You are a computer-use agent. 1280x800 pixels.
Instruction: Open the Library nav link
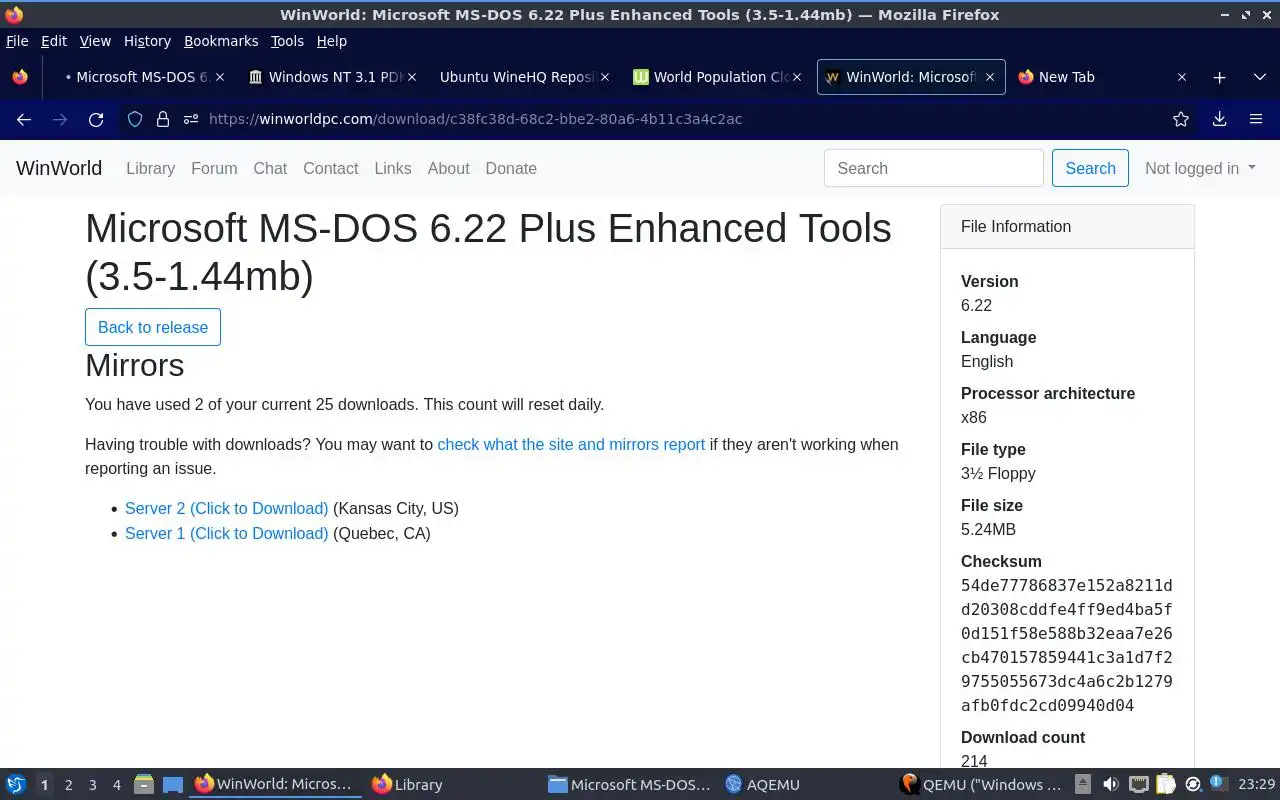(x=150, y=168)
